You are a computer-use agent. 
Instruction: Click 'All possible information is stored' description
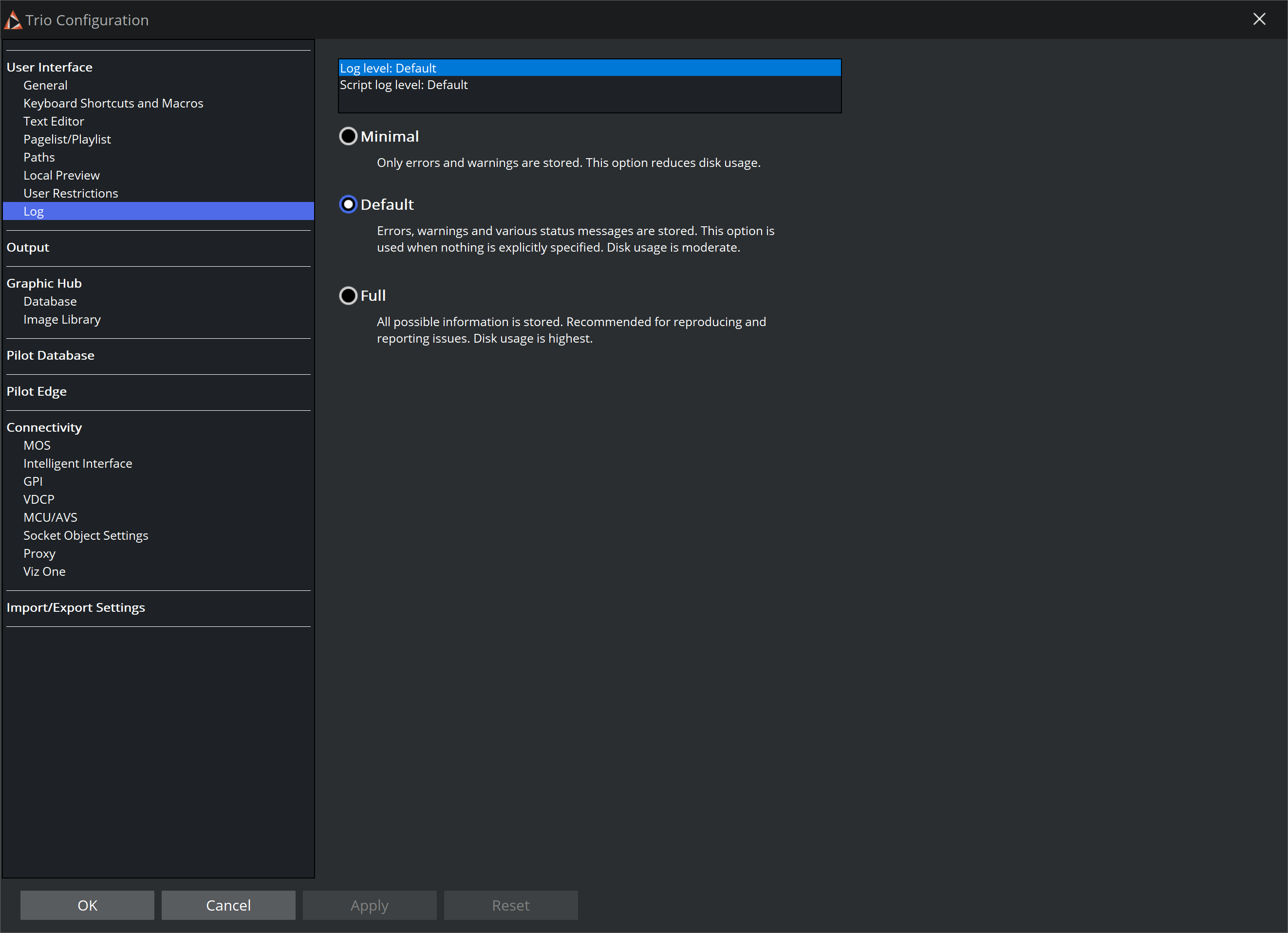[571, 329]
